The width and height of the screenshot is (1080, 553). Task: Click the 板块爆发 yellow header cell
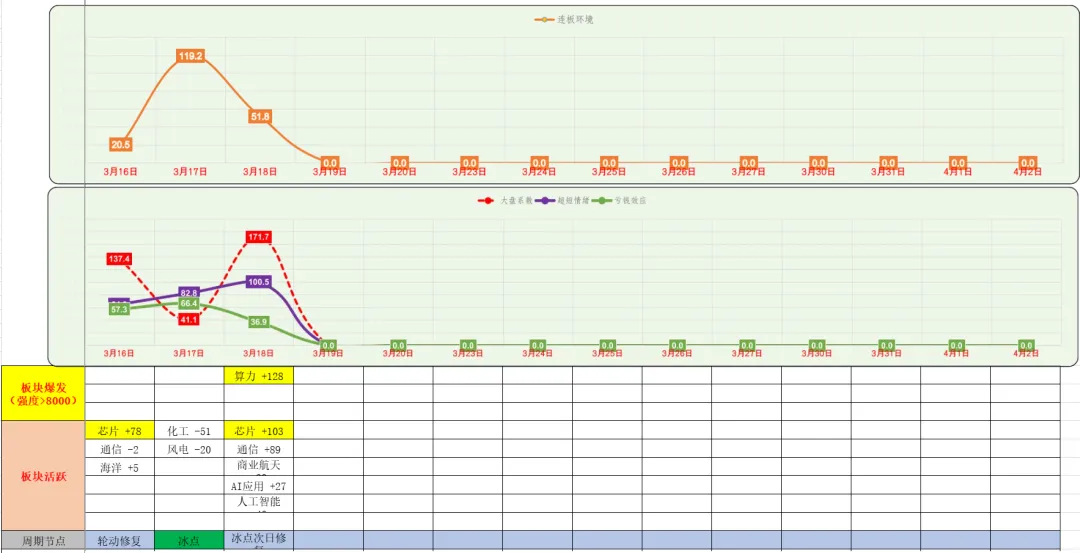pos(43,393)
